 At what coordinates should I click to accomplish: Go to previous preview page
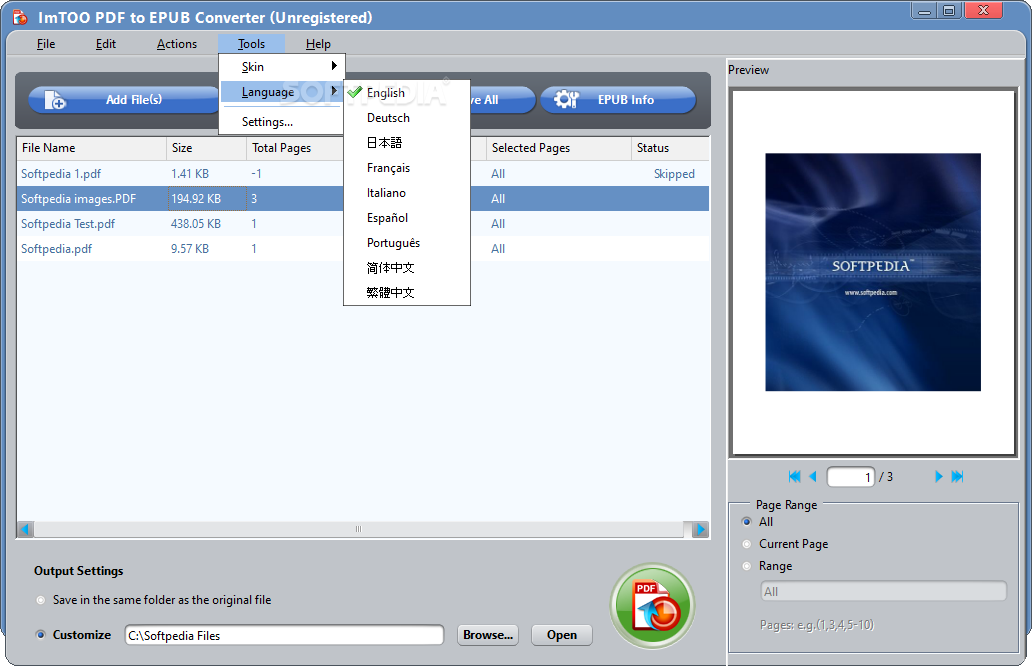tap(813, 476)
